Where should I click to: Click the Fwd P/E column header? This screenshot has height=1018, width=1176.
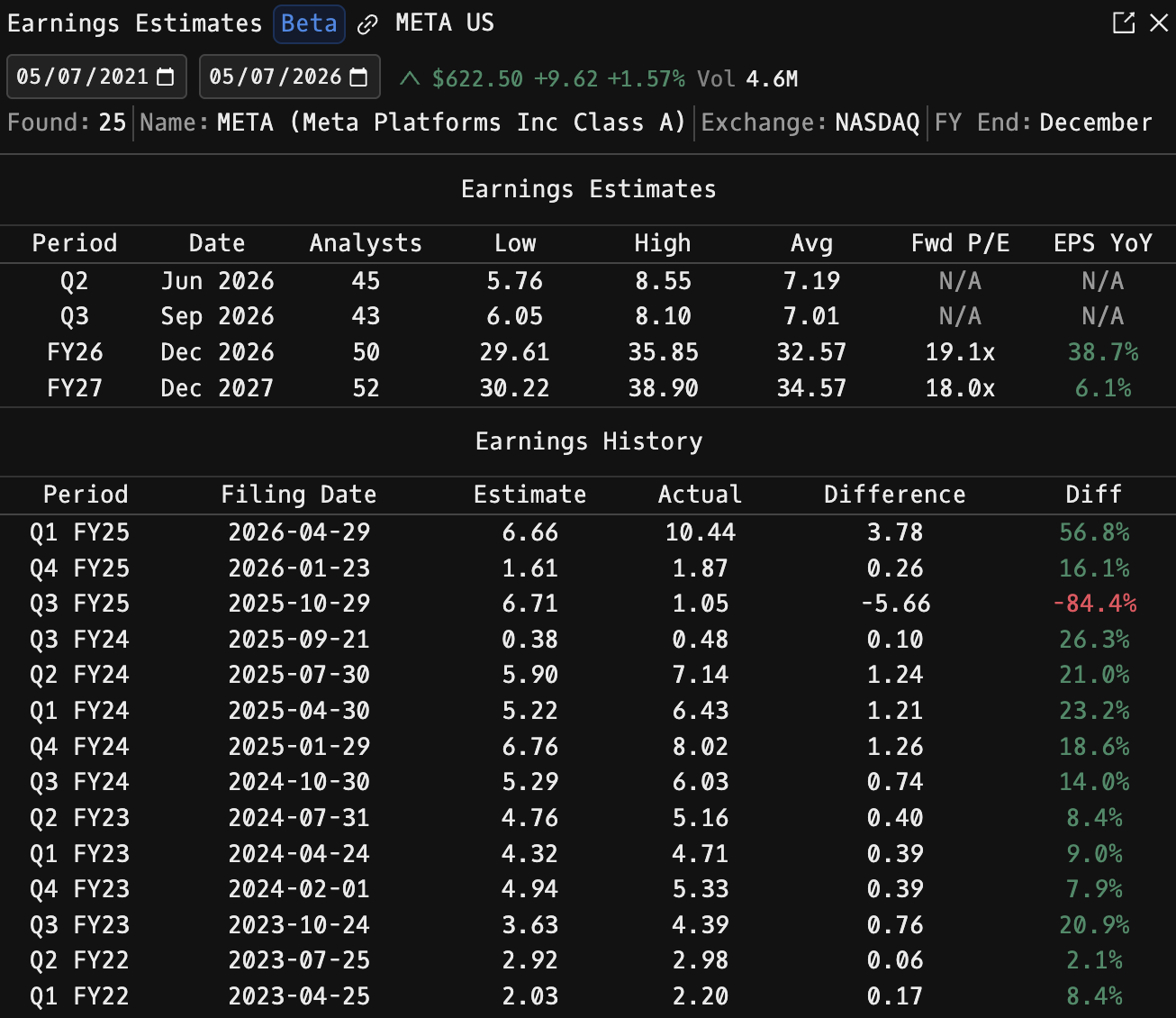click(960, 243)
